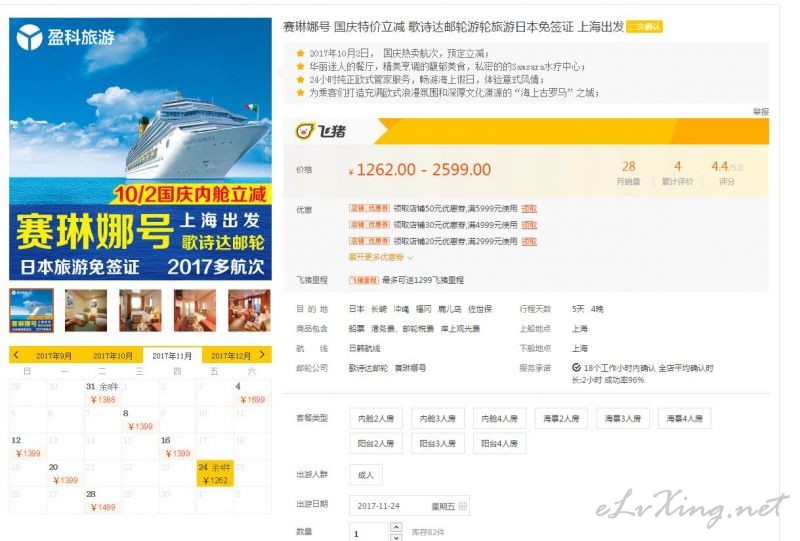Viewport: 800px width, 541px height.
Task: Select the second cabin photo thumbnail
Action: tap(86, 311)
